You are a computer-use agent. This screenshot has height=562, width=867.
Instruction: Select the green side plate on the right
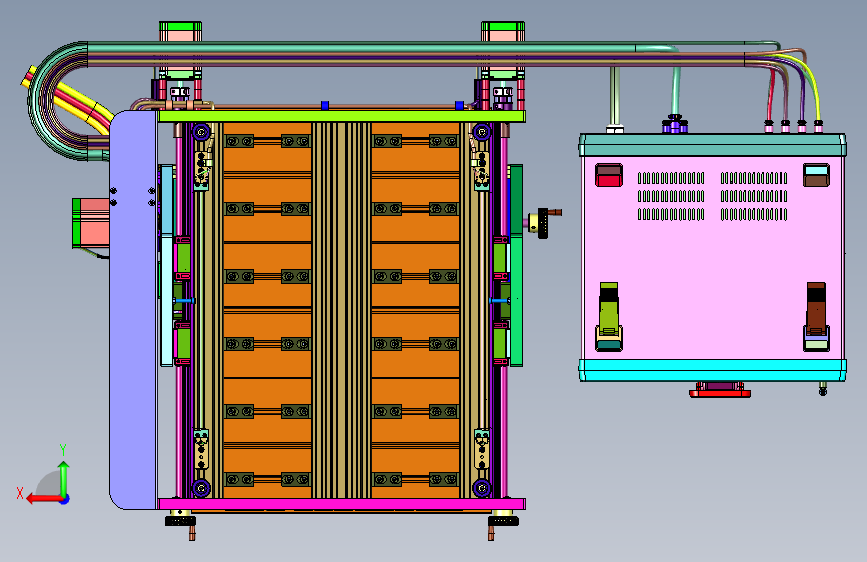(x=516, y=266)
